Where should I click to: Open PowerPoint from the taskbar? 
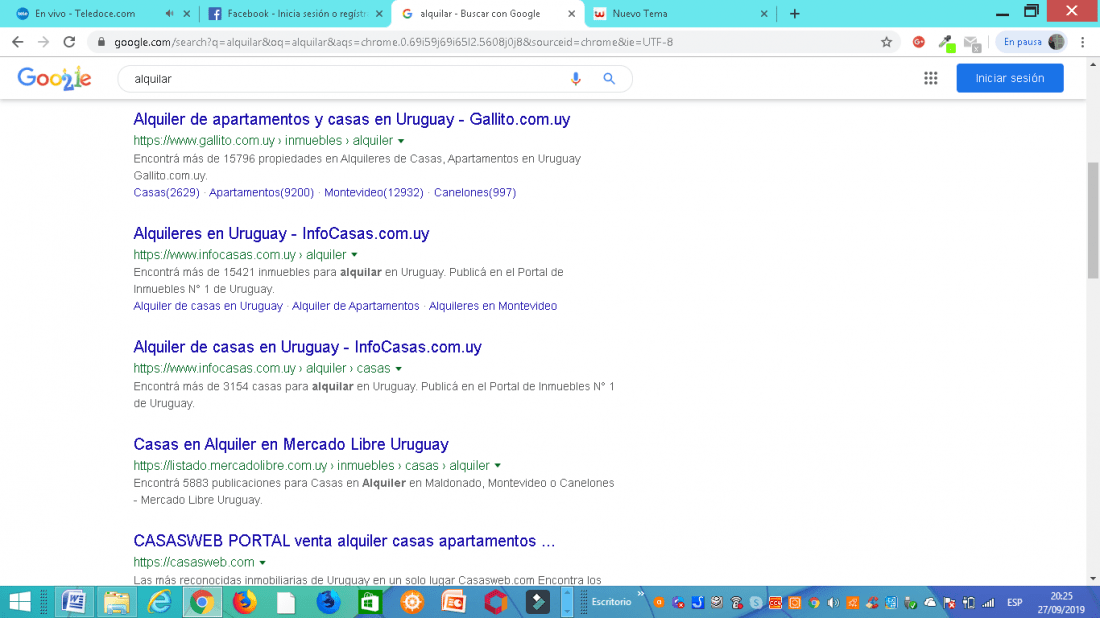click(454, 602)
